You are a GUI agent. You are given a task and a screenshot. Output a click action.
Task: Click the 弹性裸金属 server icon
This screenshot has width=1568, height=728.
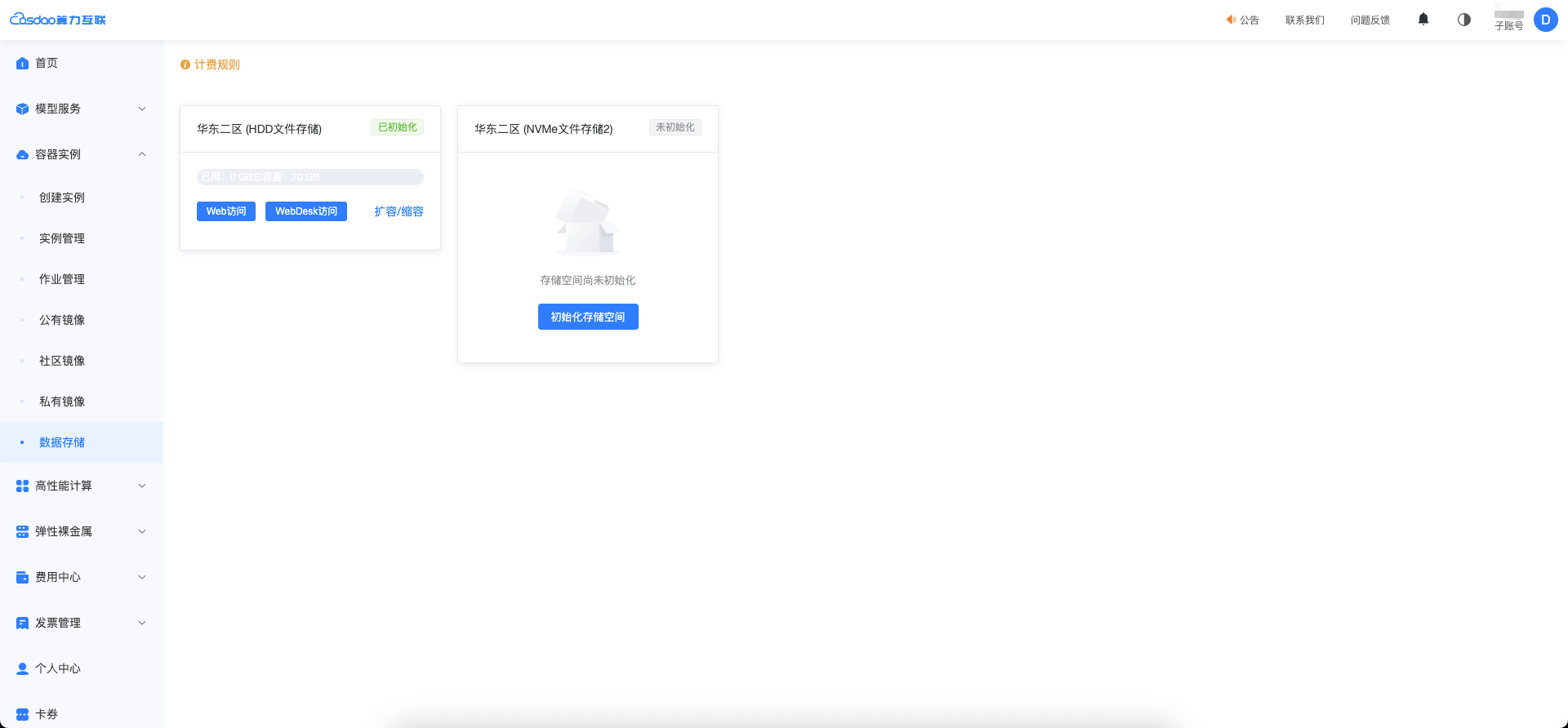[x=22, y=531]
